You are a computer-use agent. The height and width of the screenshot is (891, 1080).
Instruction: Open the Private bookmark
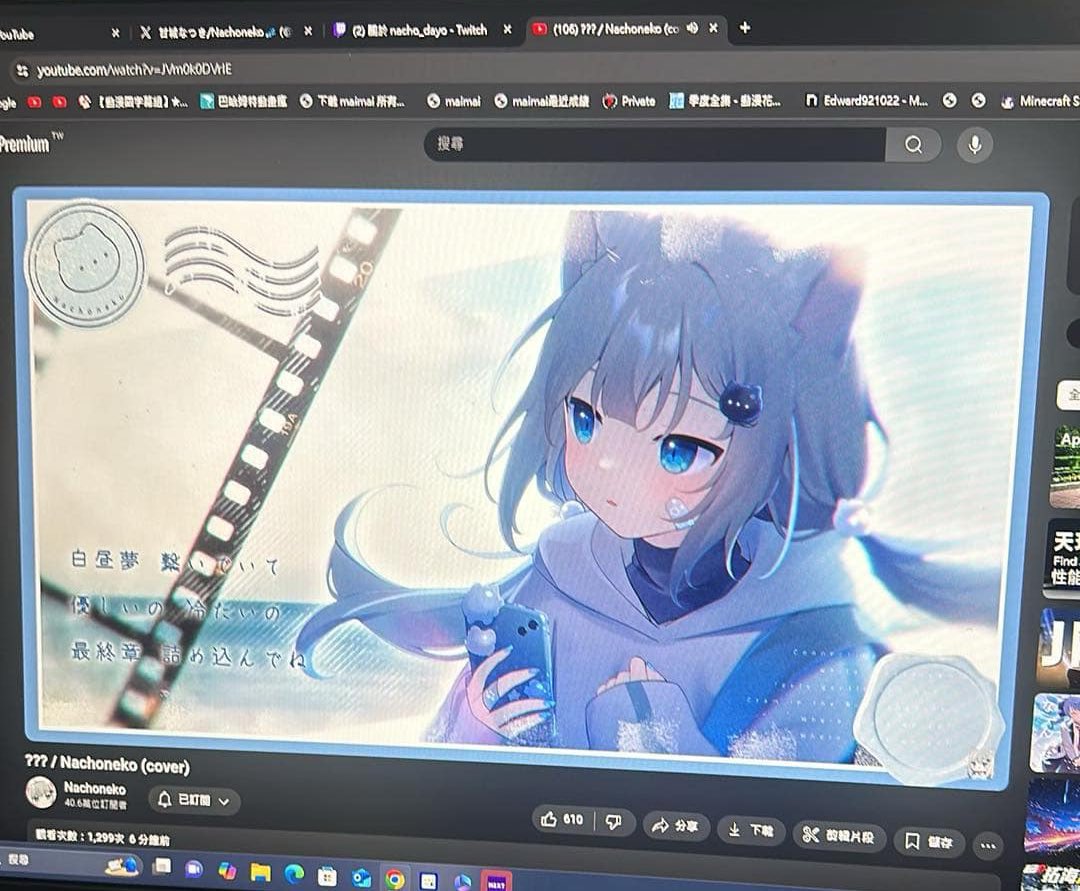tap(629, 101)
